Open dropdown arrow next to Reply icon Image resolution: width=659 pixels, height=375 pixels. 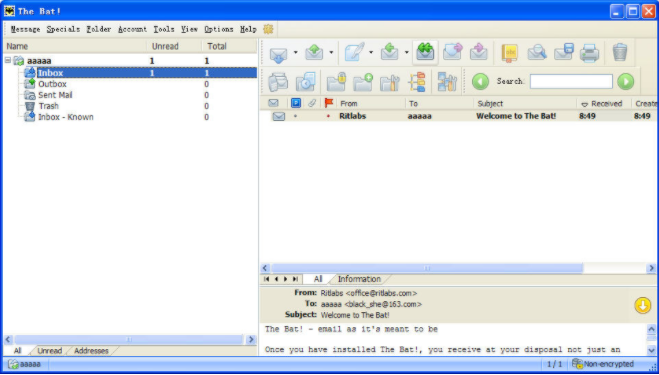(x=407, y=53)
